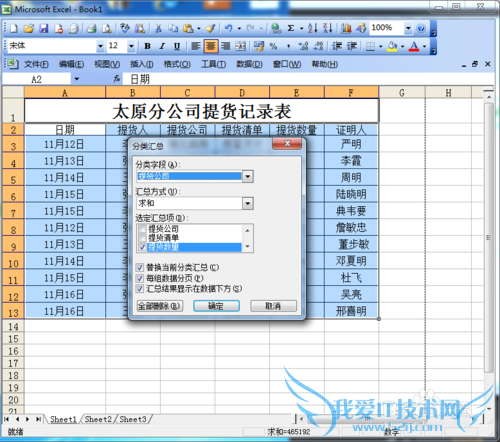The image size is (500, 442).
Task: Launch the Chart Wizard icon
Action: point(346,28)
